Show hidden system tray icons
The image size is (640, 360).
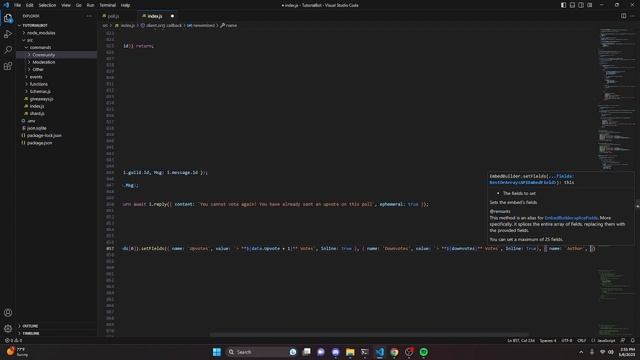(581, 352)
